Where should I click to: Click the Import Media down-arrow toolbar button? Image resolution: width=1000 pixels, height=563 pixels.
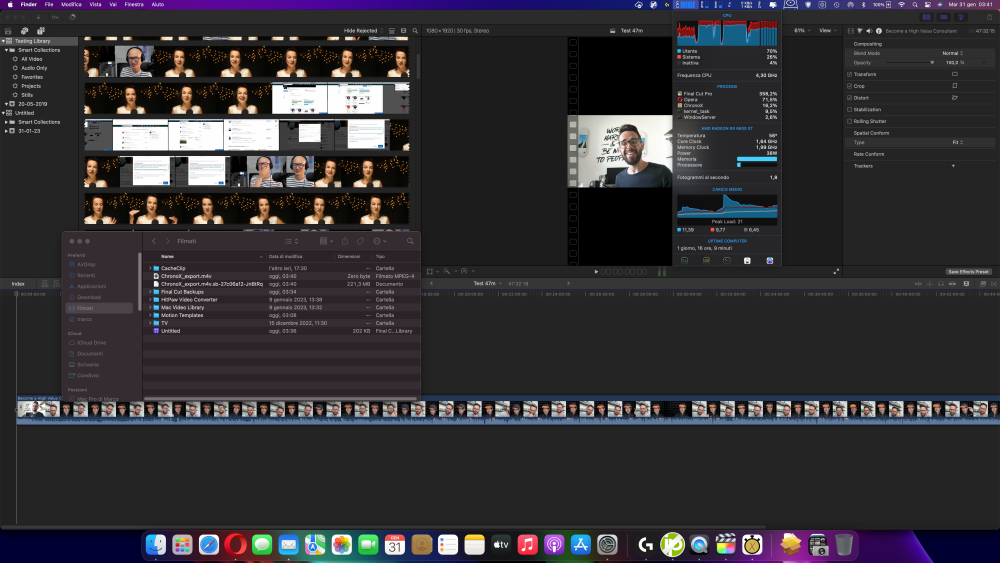pos(38,17)
